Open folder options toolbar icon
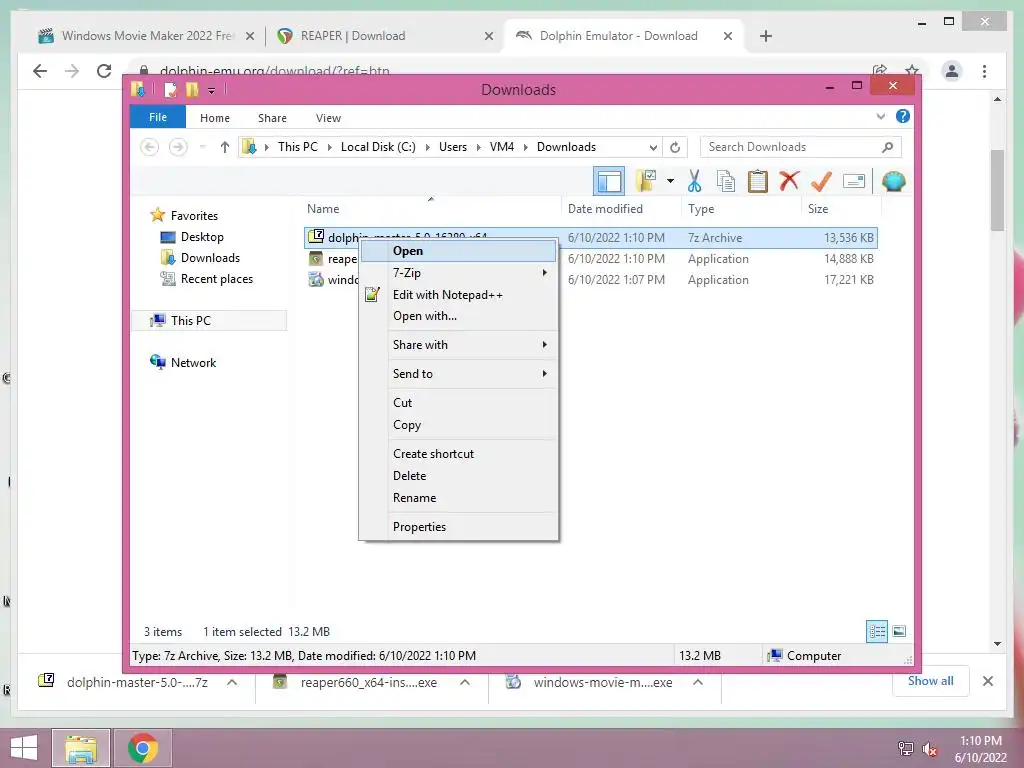This screenshot has height=768, width=1024. coord(646,181)
